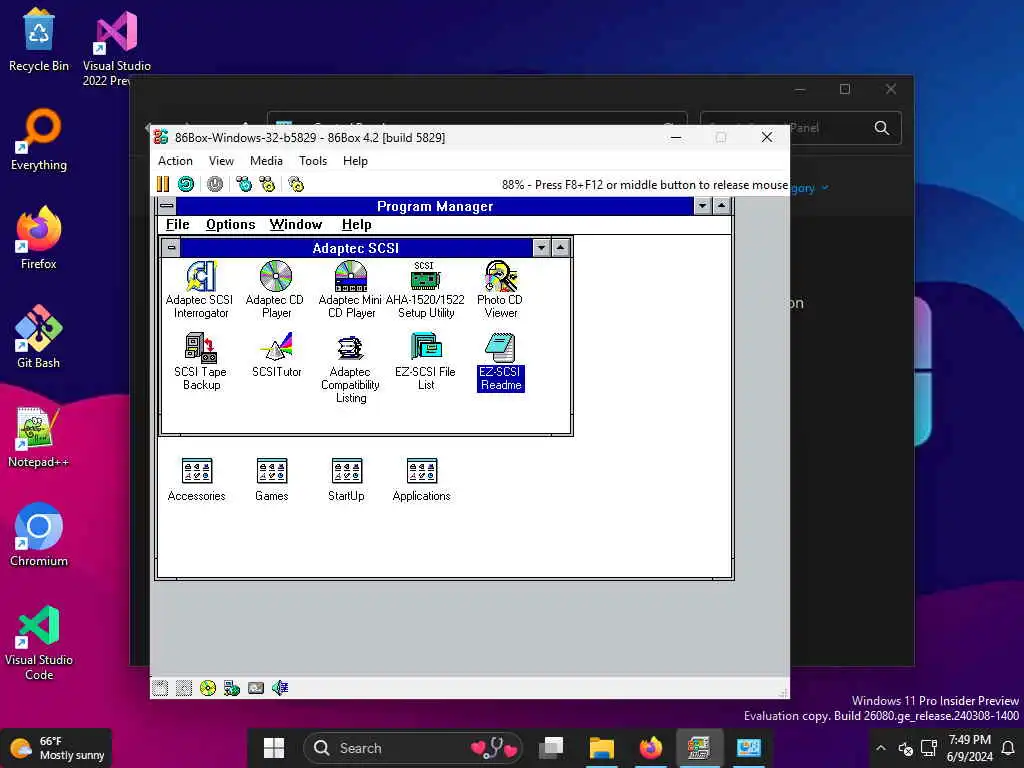Select the StartUp program group
Screen dimensions: 1024x768
coord(347,480)
